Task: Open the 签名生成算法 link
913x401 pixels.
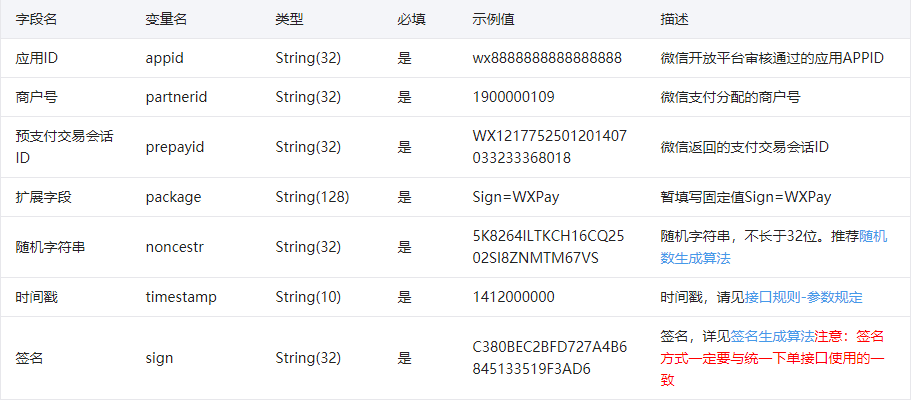Action: pos(772,336)
